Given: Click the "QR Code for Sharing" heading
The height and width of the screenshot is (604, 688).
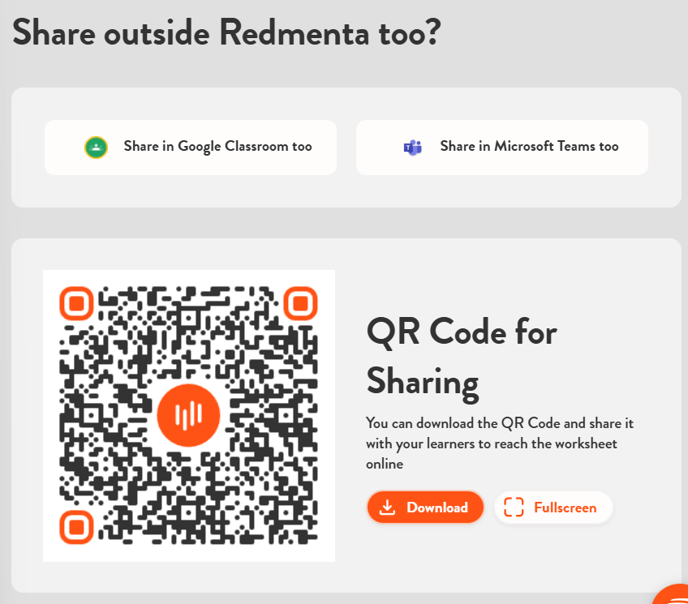Looking at the screenshot, I should (x=461, y=355).
